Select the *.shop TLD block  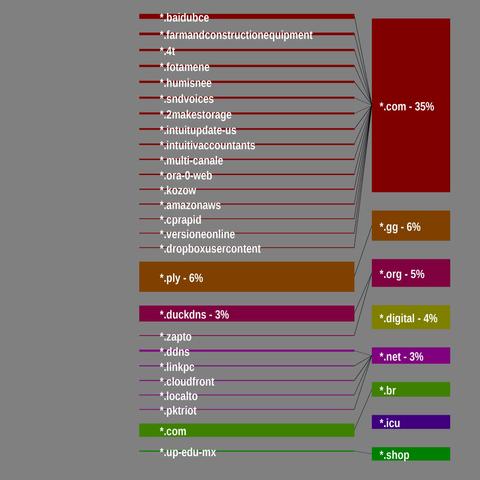pos(411,454)
